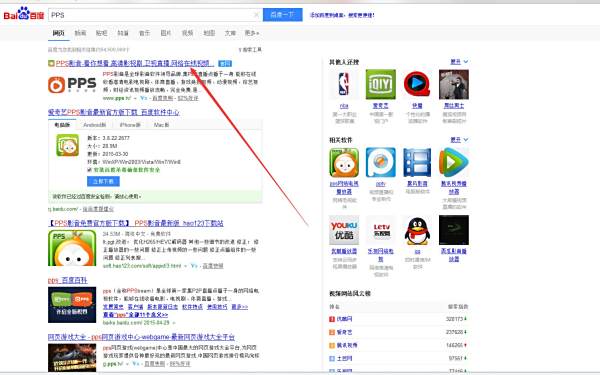This screenshot has width=600, height=375.
Task: Open the 爱奇艺PPS影音 官方下载 result link
Action: (114, 112)
